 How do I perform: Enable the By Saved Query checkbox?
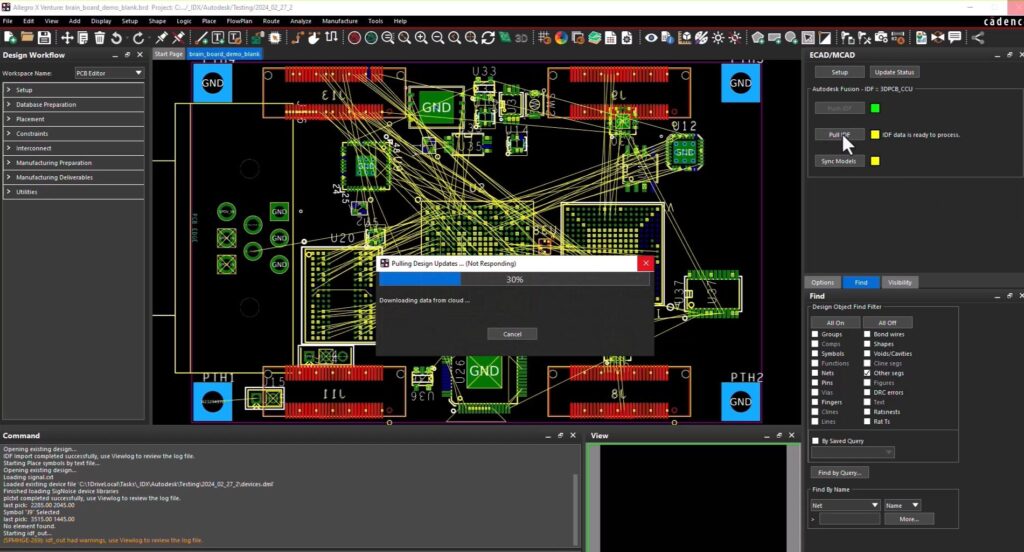[815, 441]
